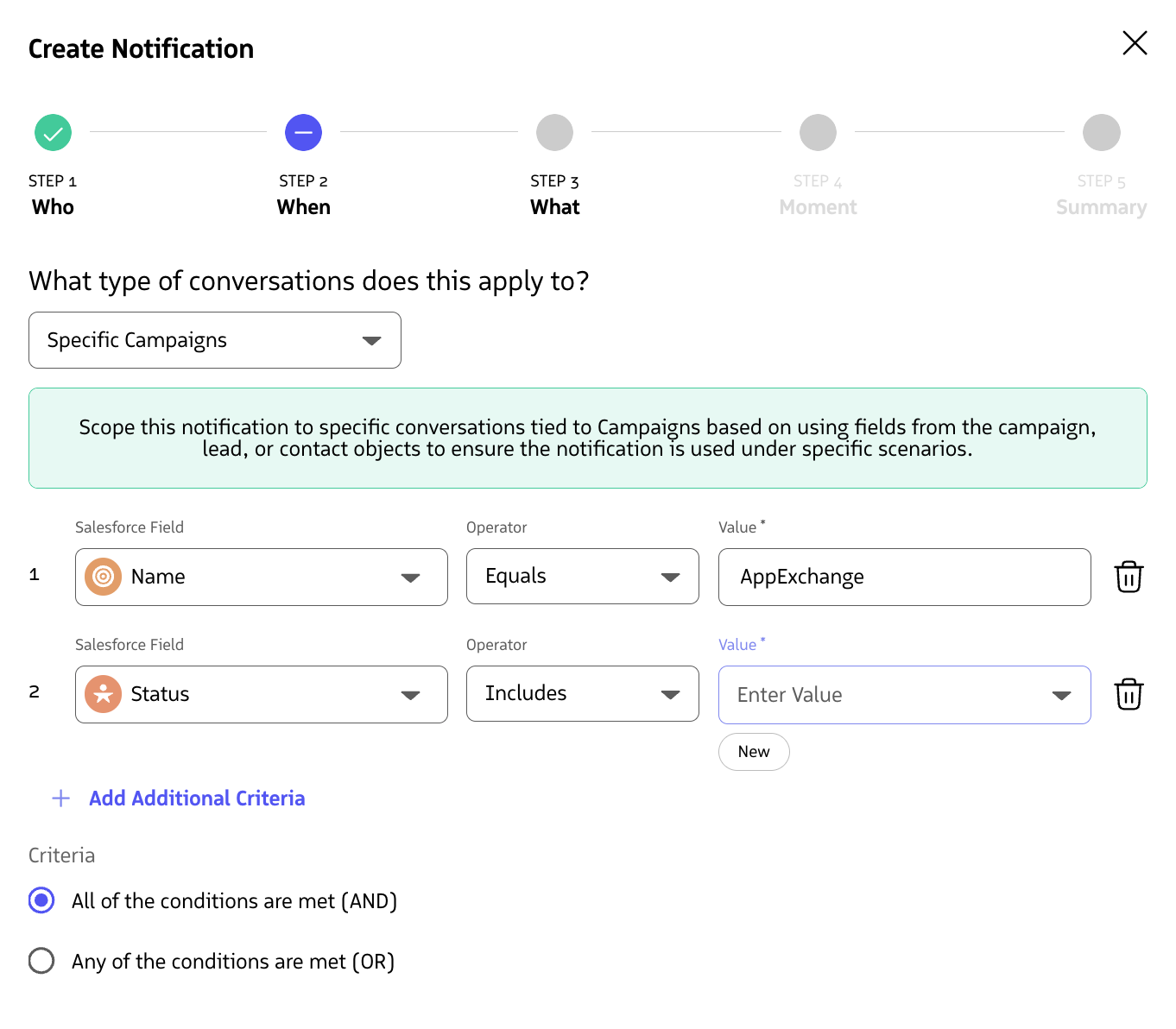Click the New value button
Viewport: 1176px width, 1029px height.
(x=753, y=752)
